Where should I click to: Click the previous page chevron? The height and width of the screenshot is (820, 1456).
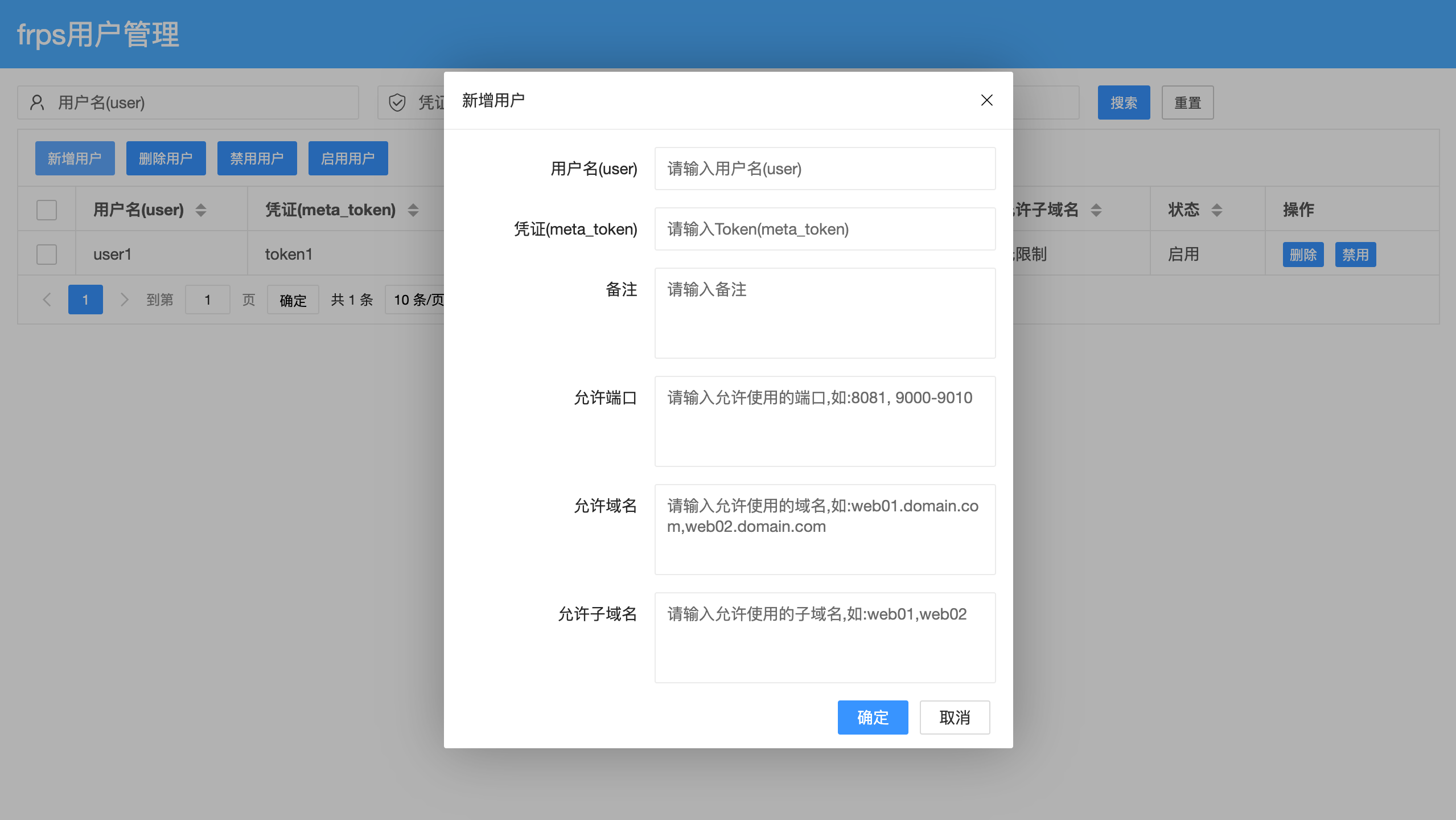point(47,299)
